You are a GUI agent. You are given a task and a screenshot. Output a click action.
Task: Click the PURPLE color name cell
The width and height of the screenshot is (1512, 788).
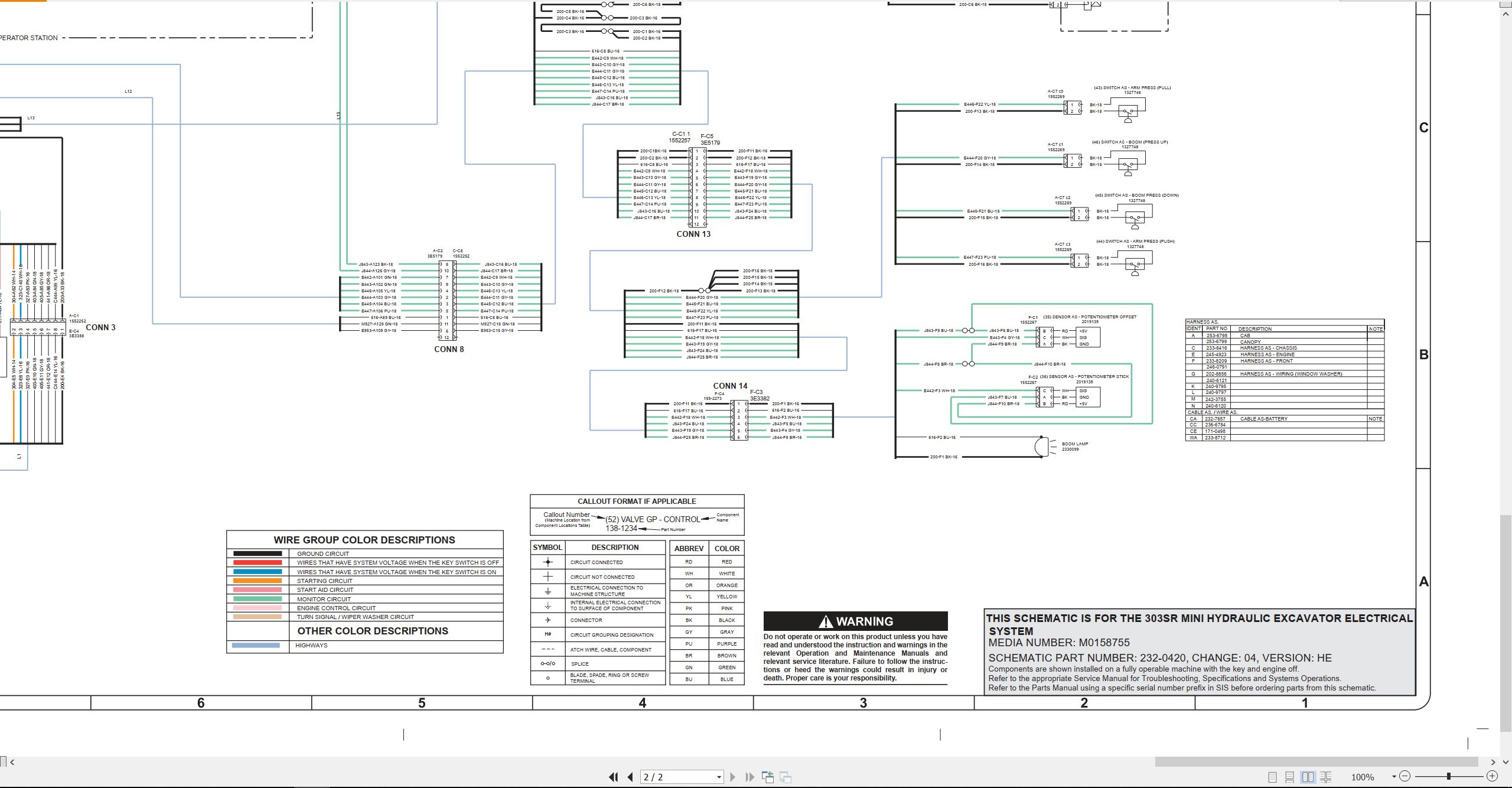coord(727,644)
